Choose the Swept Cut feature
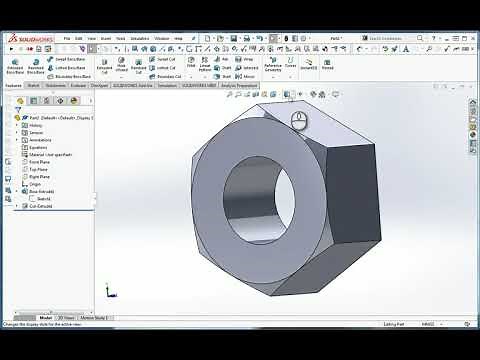 coord(162,59)
